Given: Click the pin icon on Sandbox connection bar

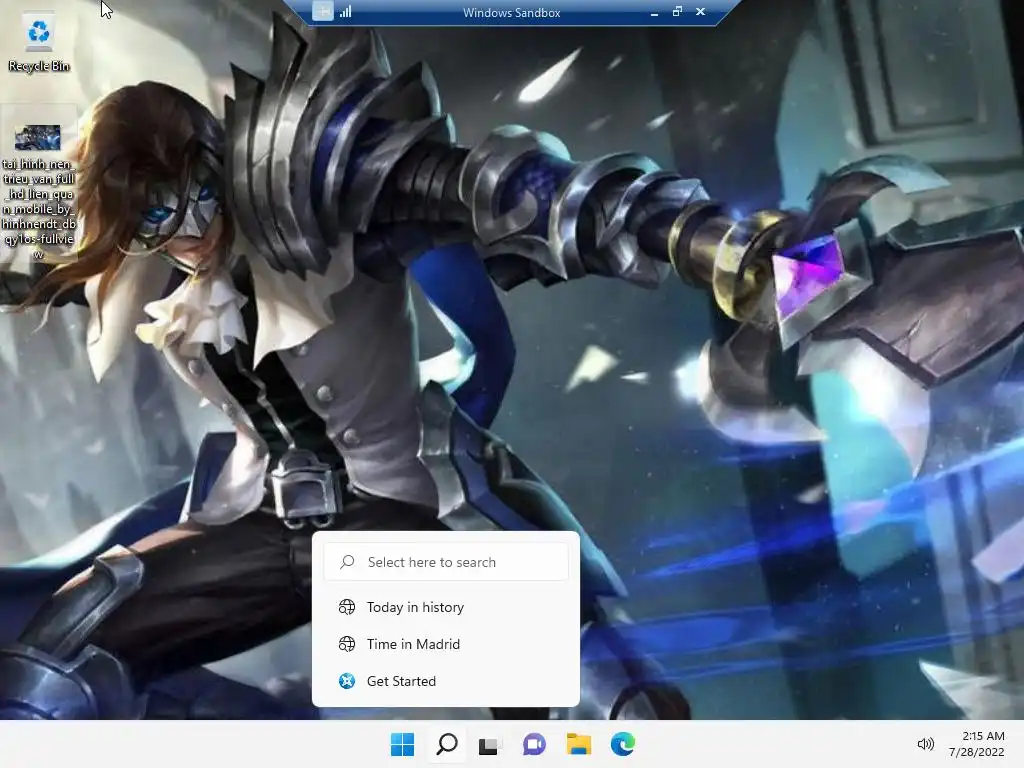Looking at the screenshot, I should [x=323, y=11].
